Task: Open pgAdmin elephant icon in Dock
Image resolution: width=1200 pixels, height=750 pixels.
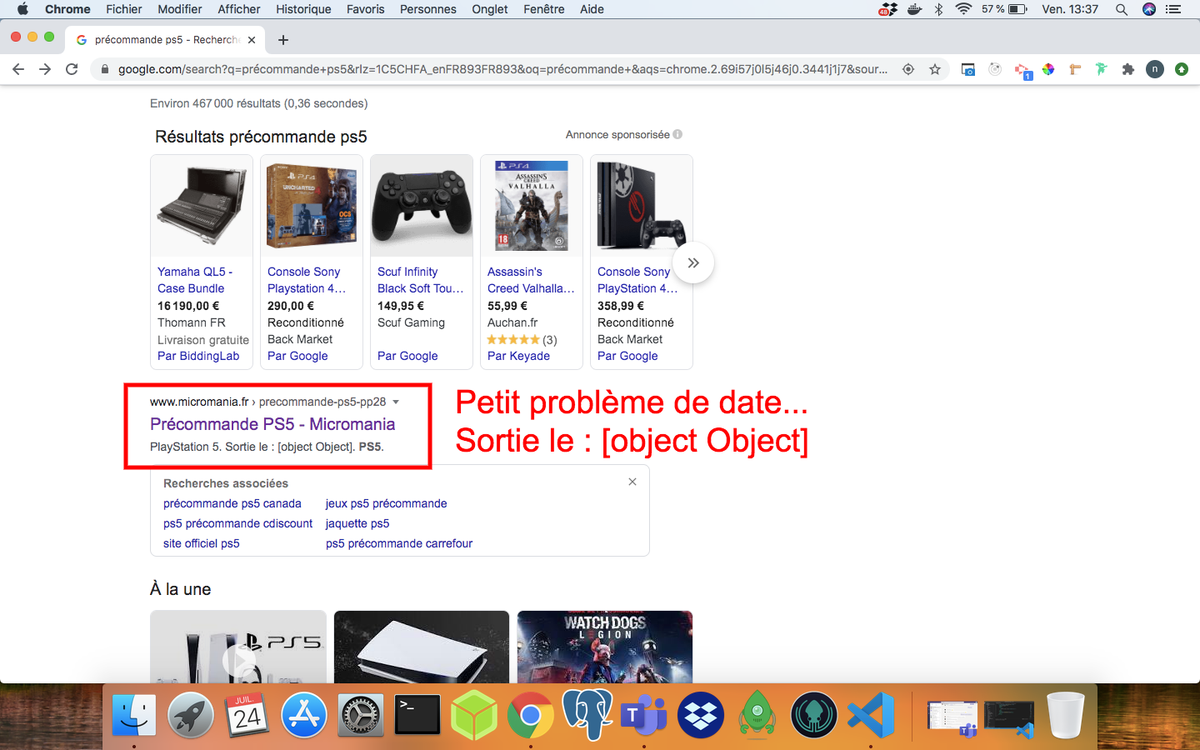Action: [x=588, y=714]
